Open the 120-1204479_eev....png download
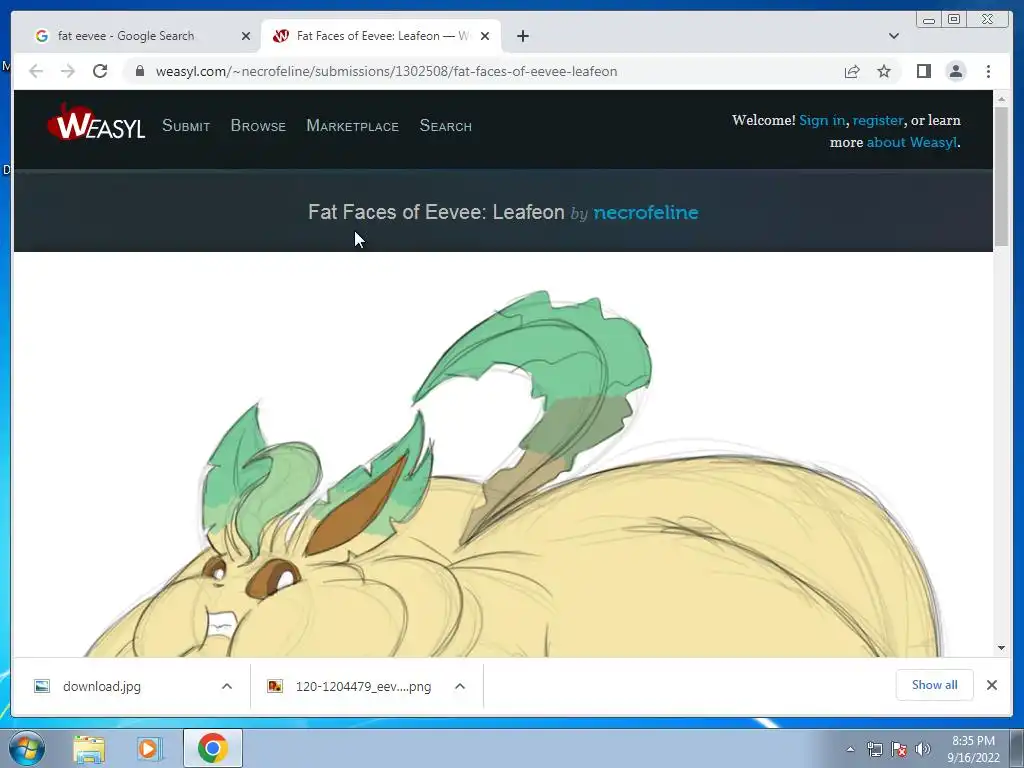Screen dimensions: 1024x768 click(363, 686)
